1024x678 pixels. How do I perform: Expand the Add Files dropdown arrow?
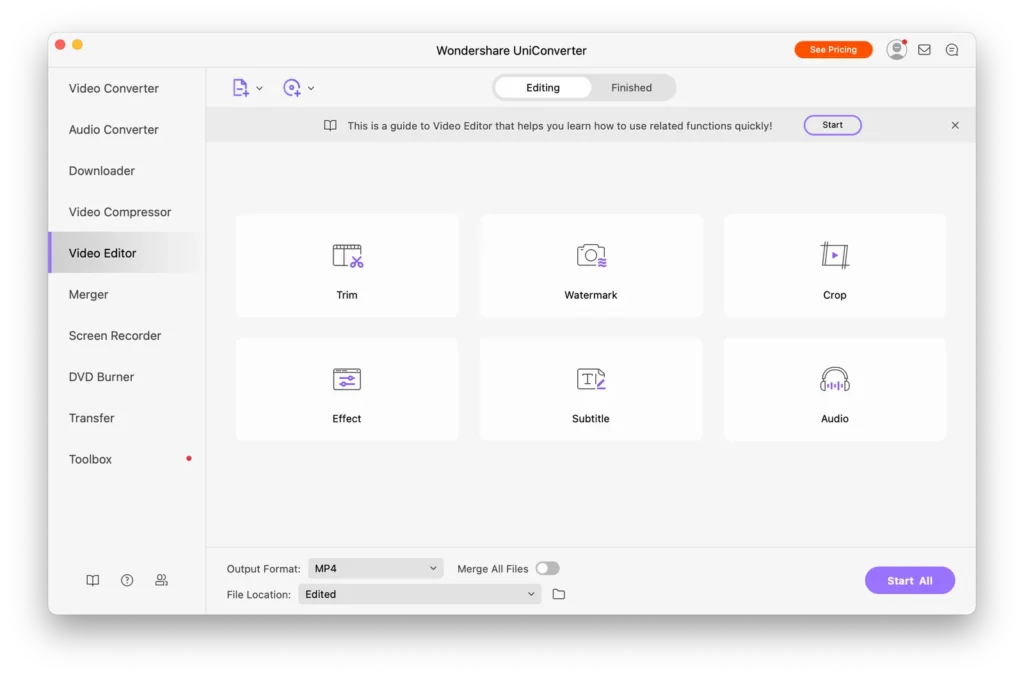(x=259, y=88)
